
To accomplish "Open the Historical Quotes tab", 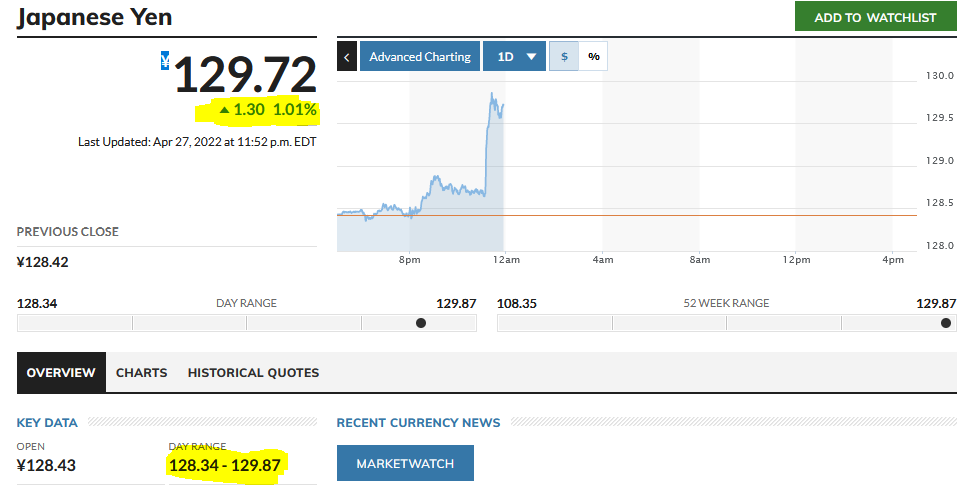I will [x=254, y=373].
